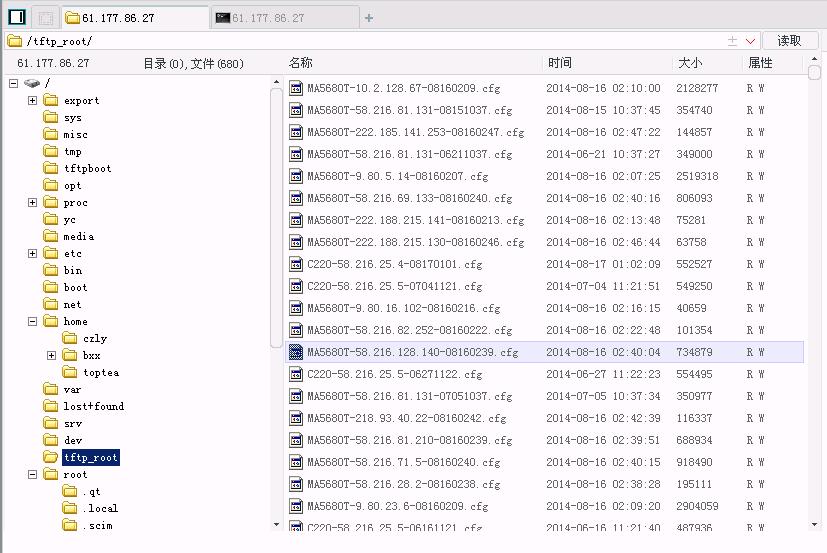The width and height of the screenshot is (827, 553).
Task: Select file C220-58.216.25.5-06271122.cfg
Action: coord(395,374)
